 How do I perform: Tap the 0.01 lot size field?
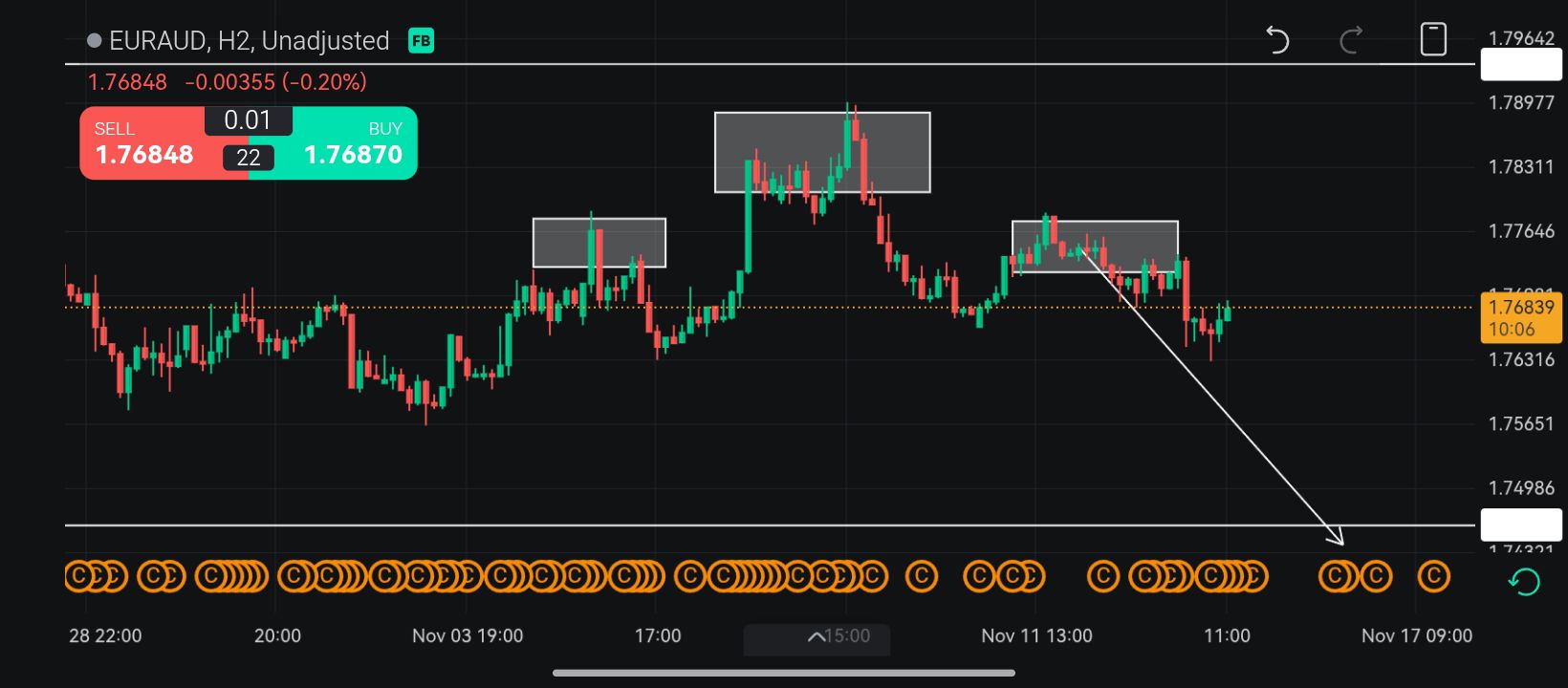click(x=248, y=120)
